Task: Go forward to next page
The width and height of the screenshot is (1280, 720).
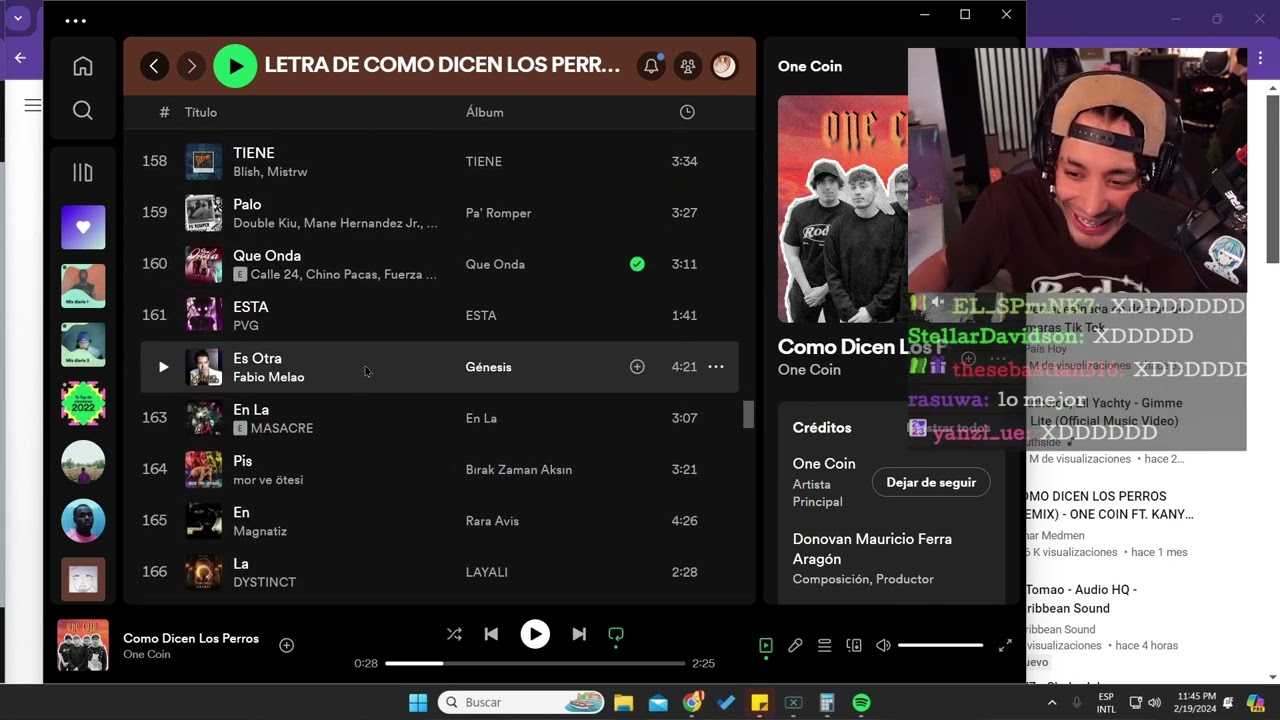Action: (x=191, y=66)
